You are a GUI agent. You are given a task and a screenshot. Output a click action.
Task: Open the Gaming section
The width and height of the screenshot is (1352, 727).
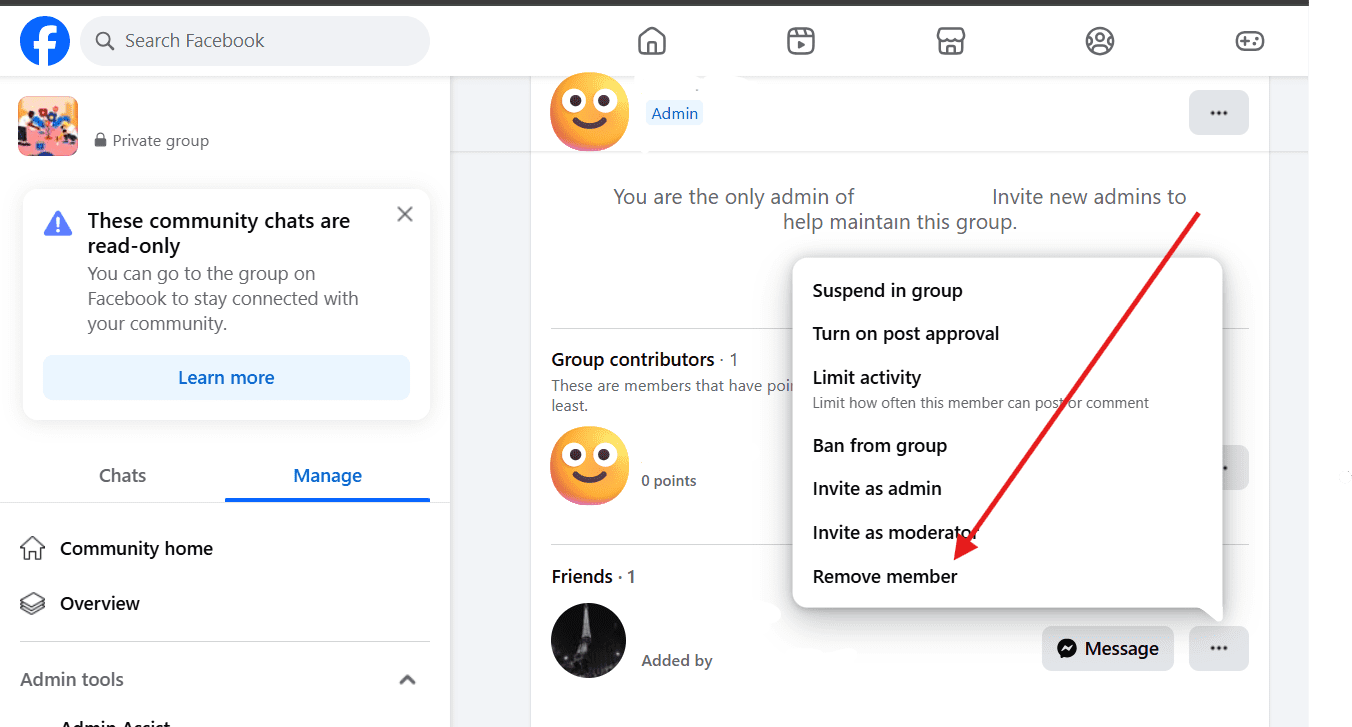1250,41
